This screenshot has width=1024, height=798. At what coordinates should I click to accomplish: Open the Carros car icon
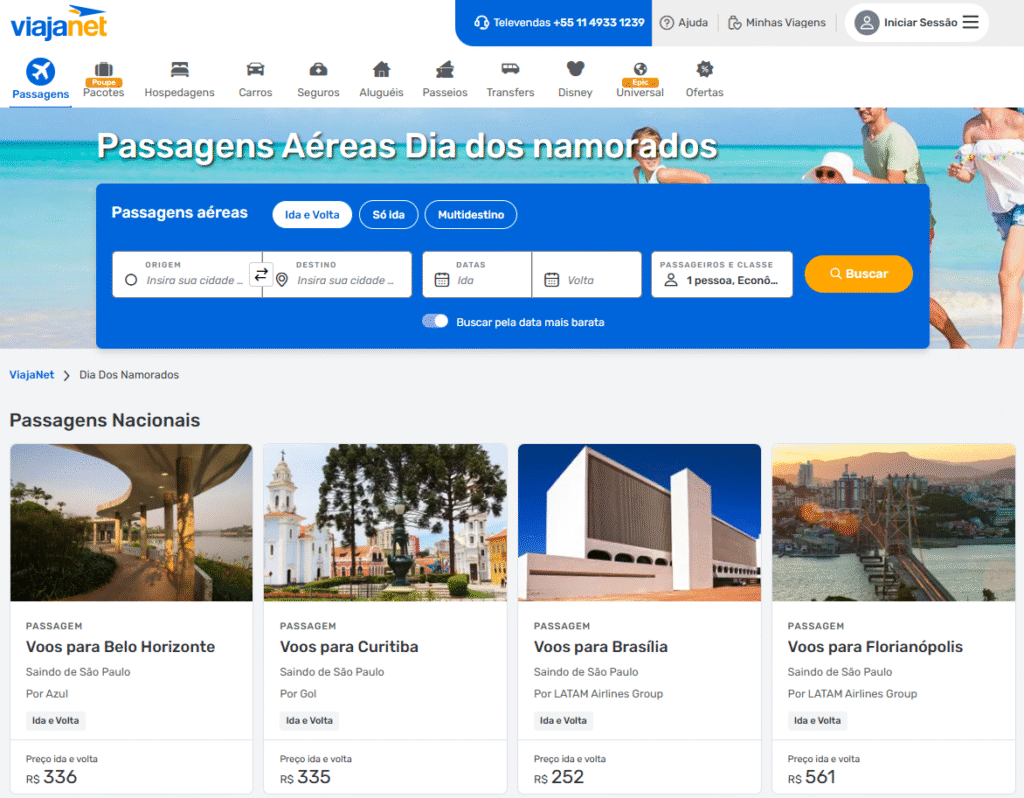tap(255, 69)
